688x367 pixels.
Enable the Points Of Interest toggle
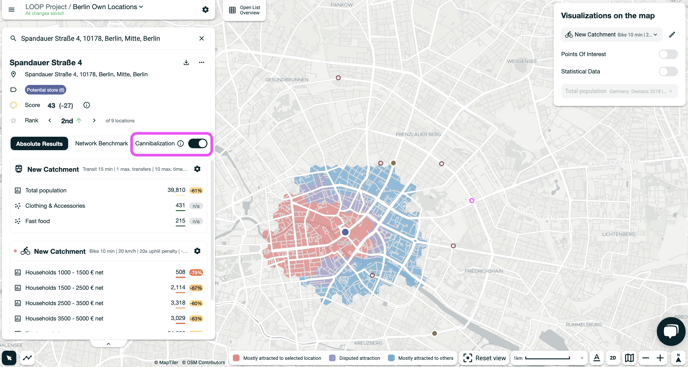pyautogui.click(x=668, y=54)
